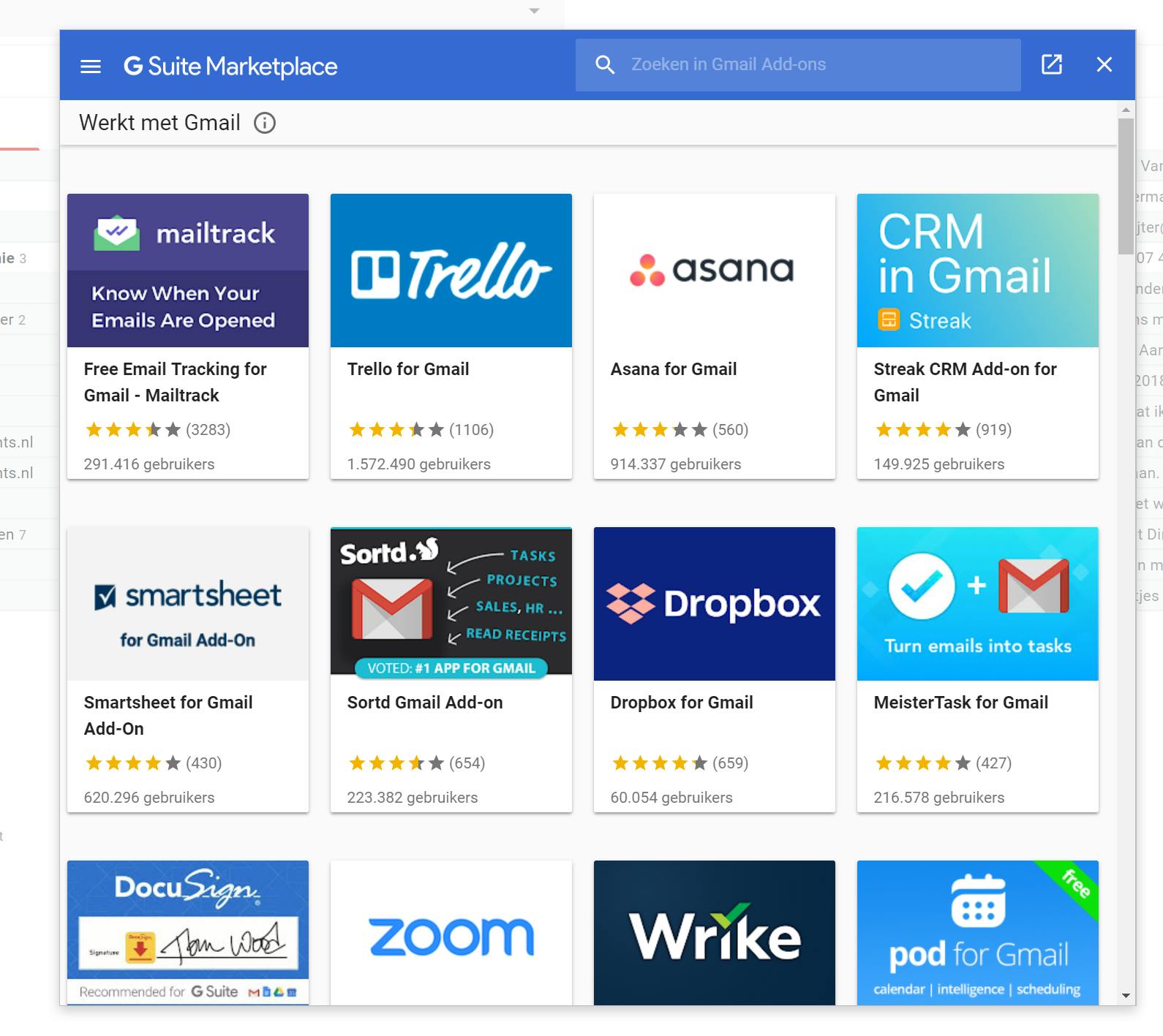Select the Smartsheet for Gmail Add-On title
Screen dimensions: 1163x1036
(168, 716)
